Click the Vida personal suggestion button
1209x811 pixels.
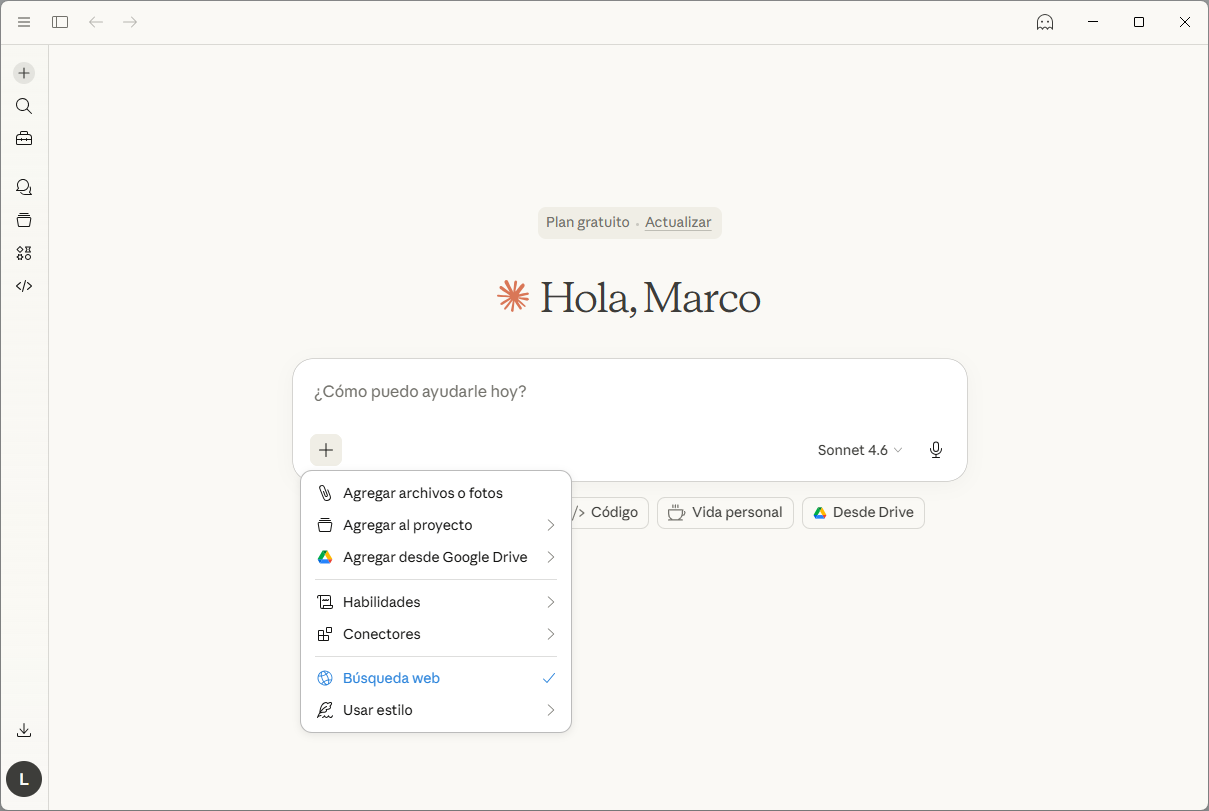point(725,512)
